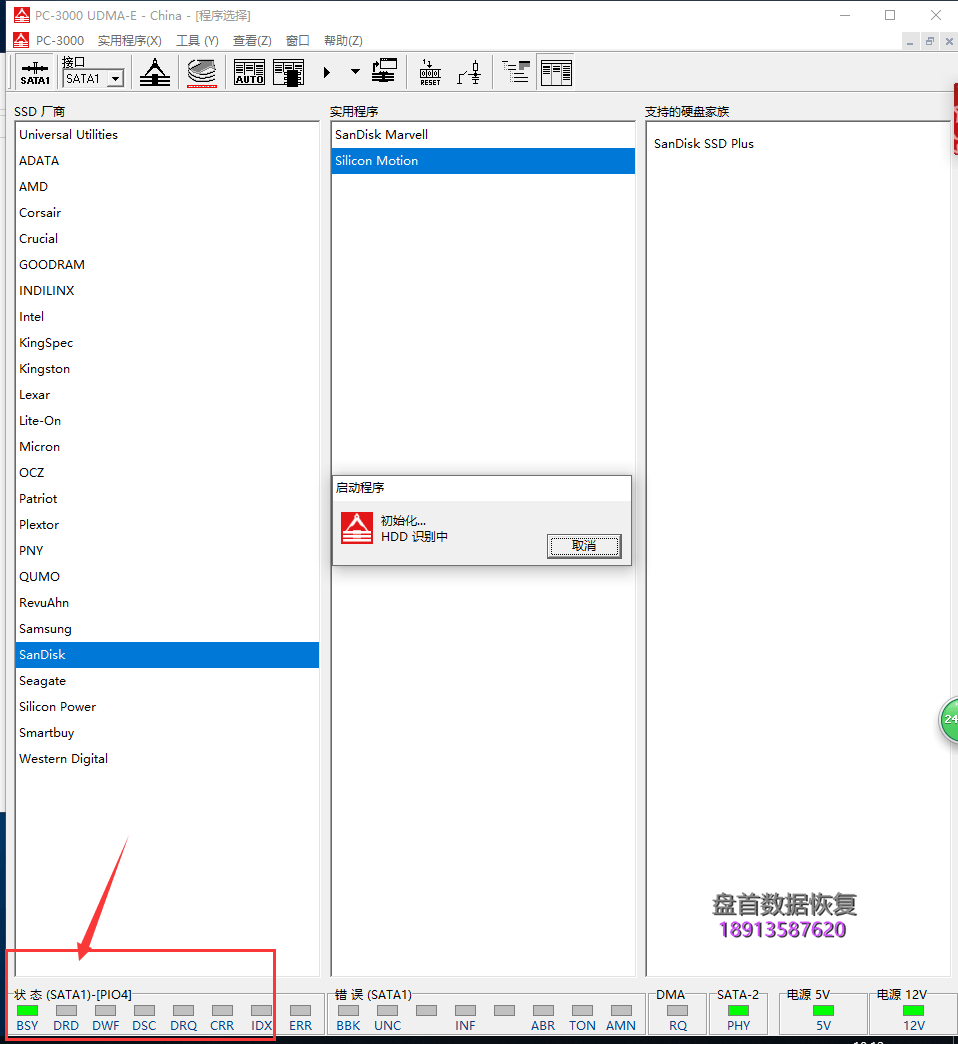Image resolution: width=958 pixels, height=1044 pixels.
Task: Expand the dropdown arrow beside the play button
Action: [356, 72]
